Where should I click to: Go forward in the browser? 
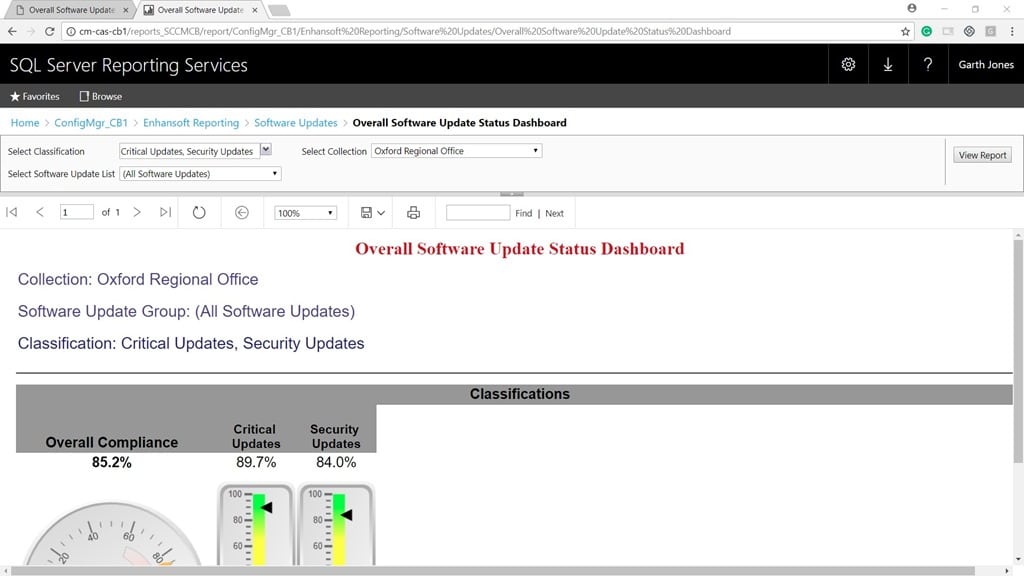pyautogui.click(x=31, y=31)
